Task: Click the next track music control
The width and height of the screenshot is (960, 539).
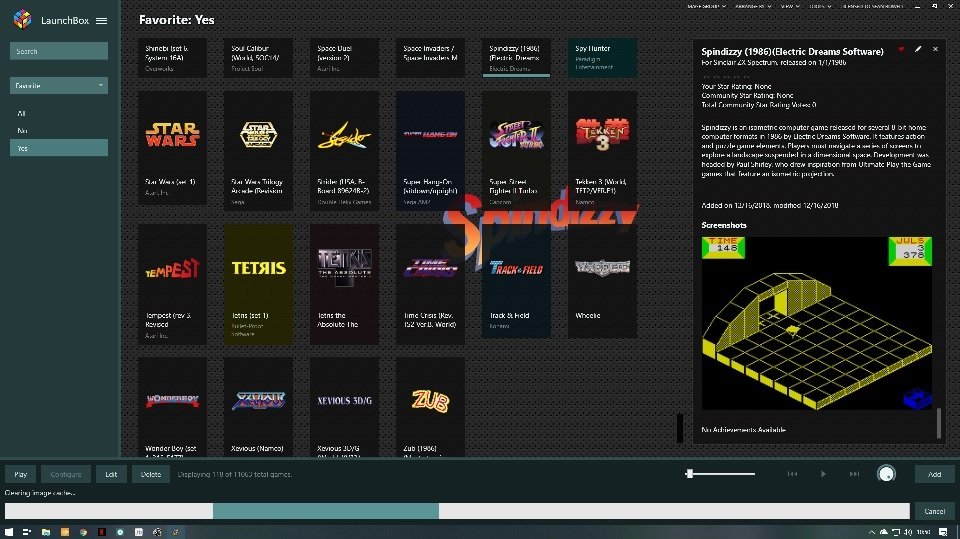Action: pyautogui.click(x=854, y=474)
